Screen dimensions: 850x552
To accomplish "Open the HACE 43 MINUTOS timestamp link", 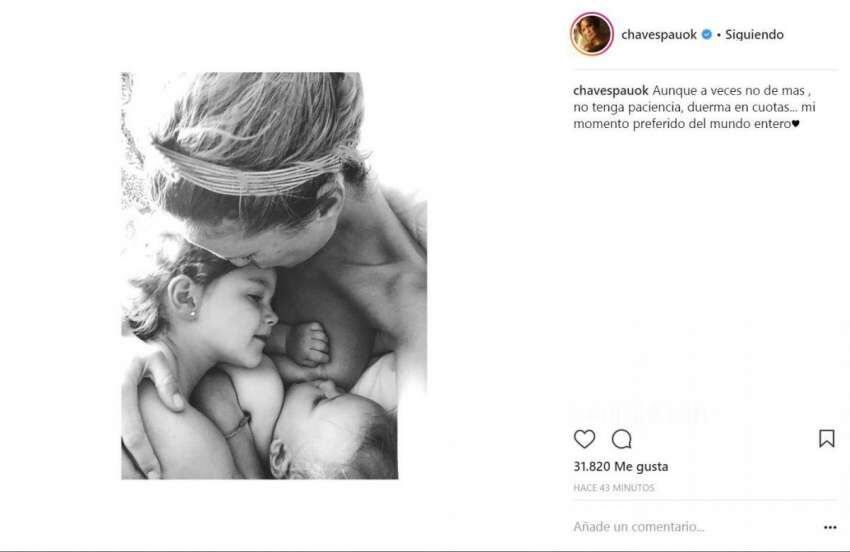I will 614,488.
